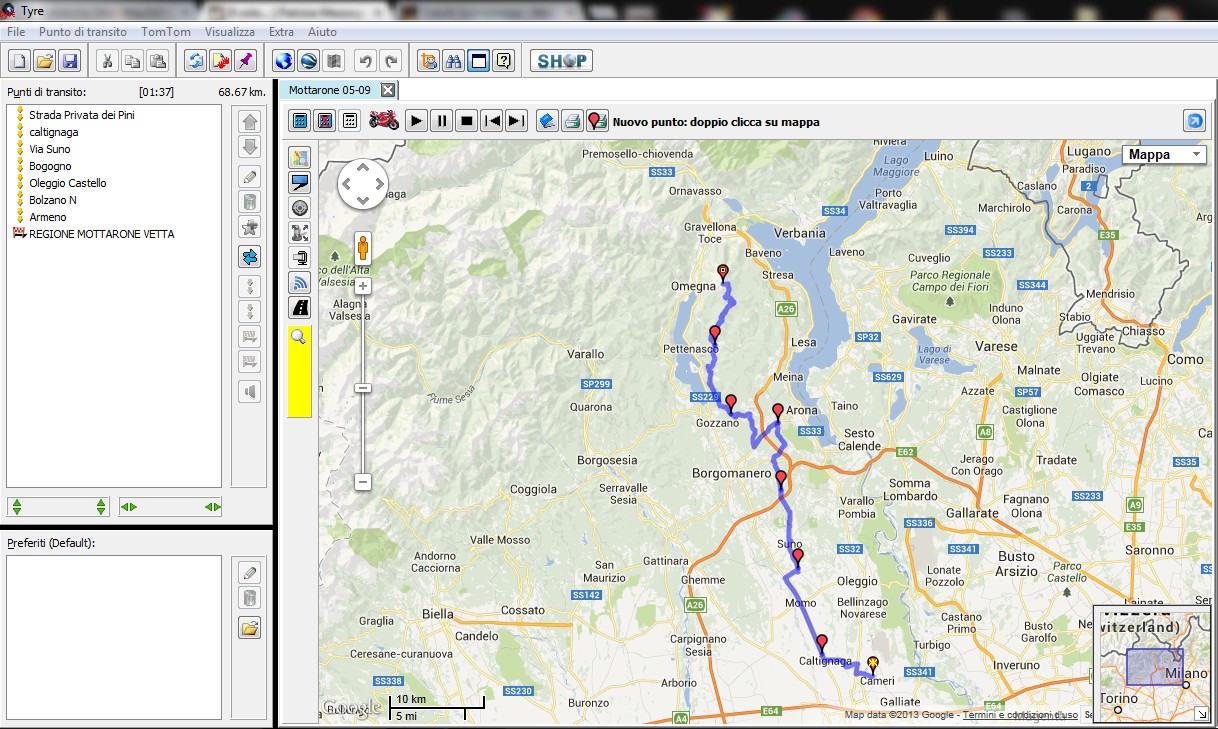
Task: Click the road view icon in map sidebar
Action: click(x=299, y=308)
